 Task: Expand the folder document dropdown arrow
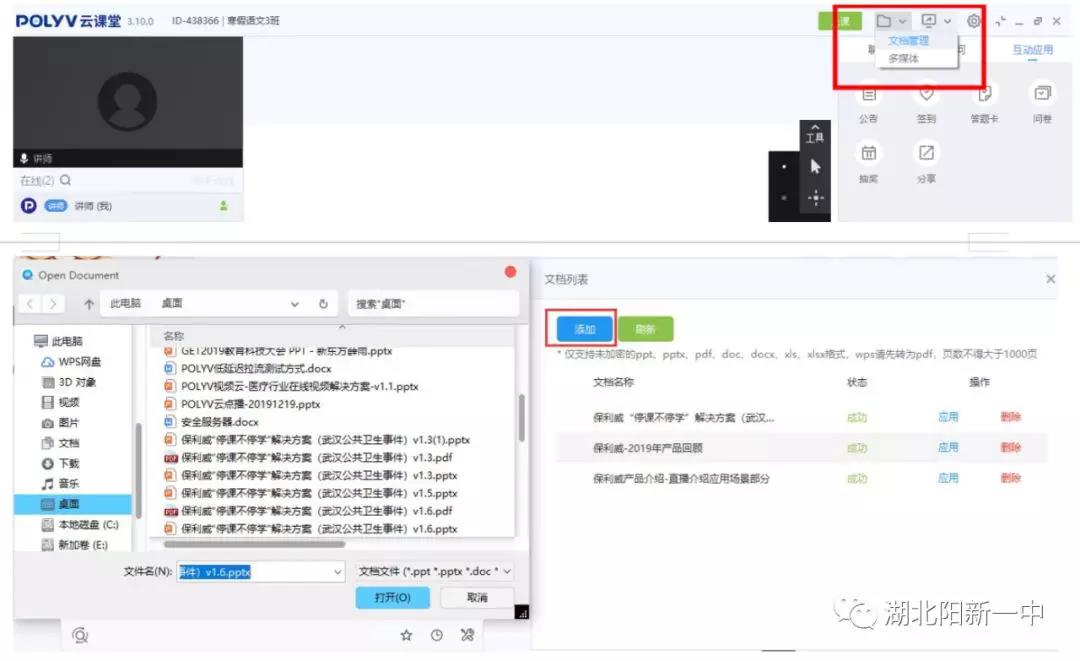(902, 21)
